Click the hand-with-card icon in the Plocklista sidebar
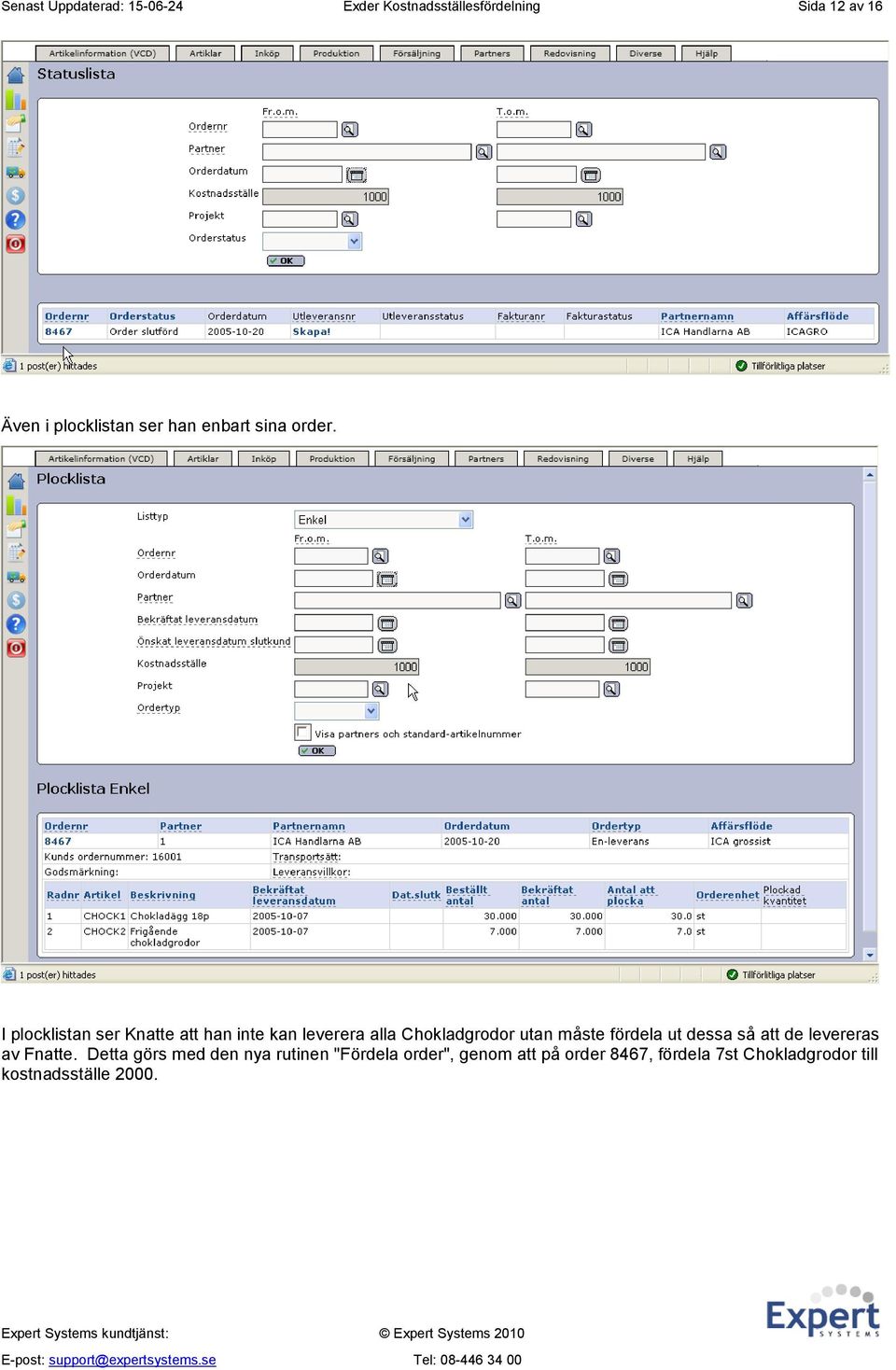This screenshot has width=896, height=1370. (16, 528)
